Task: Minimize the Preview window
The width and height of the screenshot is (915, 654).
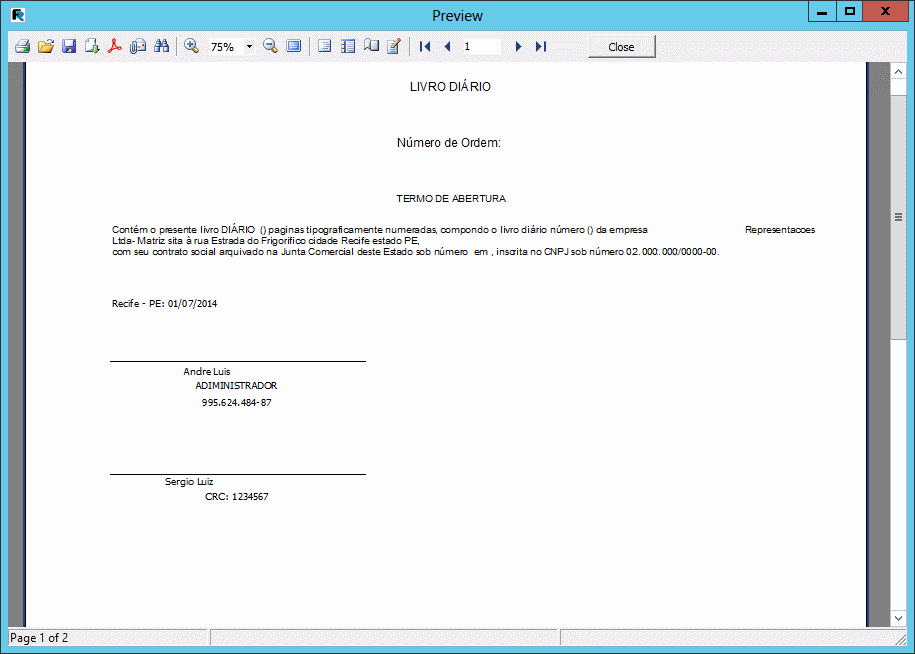Action: (x=822, y=12)
